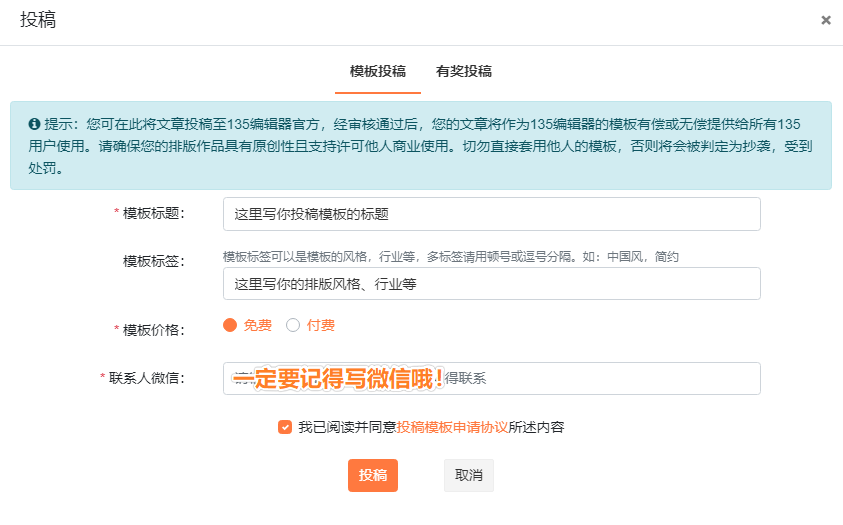The height and width of the screenshot is (525, 843).
Task: Toggle the agreement checkbox 我已阅读并同意
Action: click(x=285, y=427)
